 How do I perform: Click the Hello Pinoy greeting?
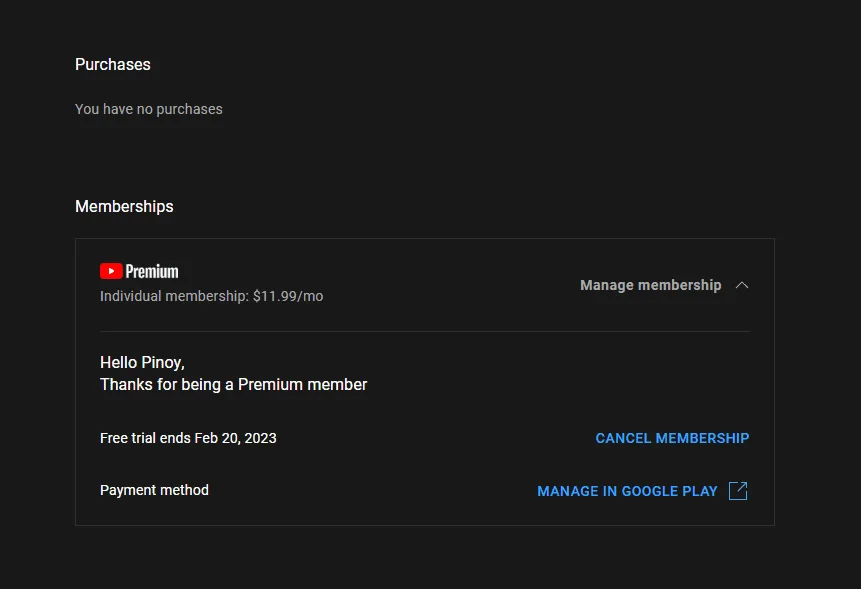pos(142,362)
